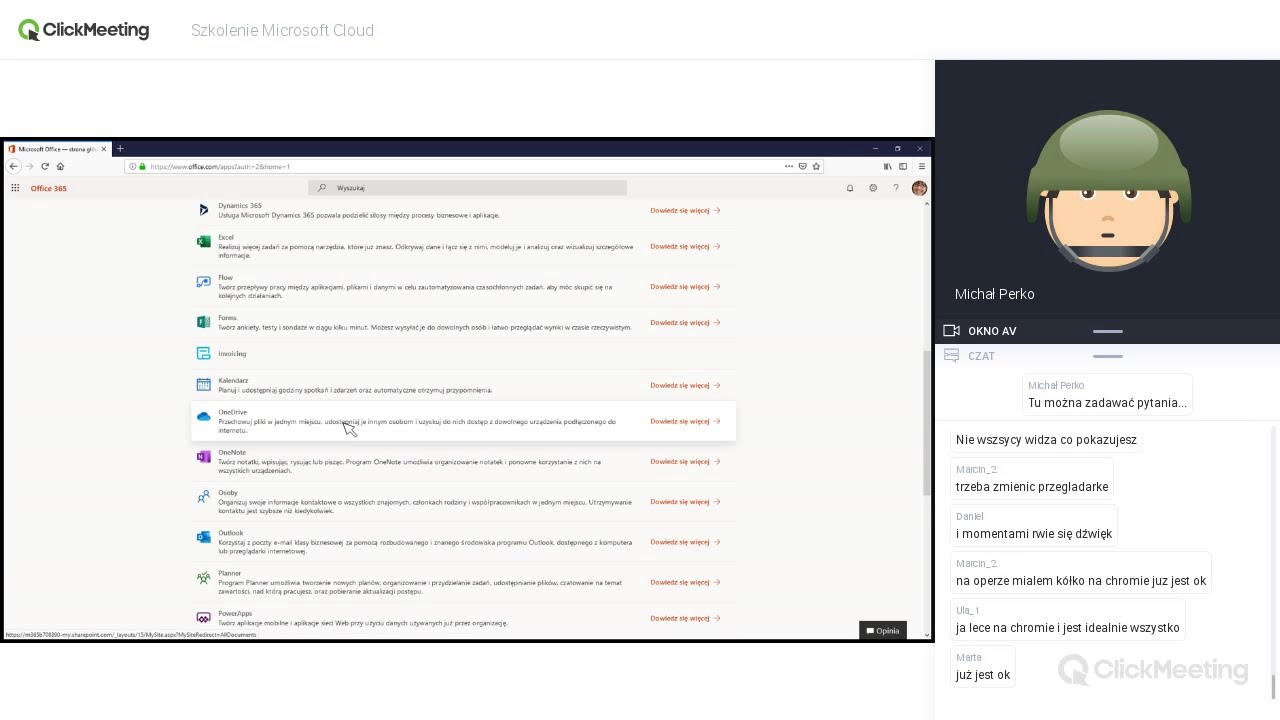The width and height of the screenshot is (1280, 720).
Task: Open the Office account profile picture
Action: coord(919,188)
